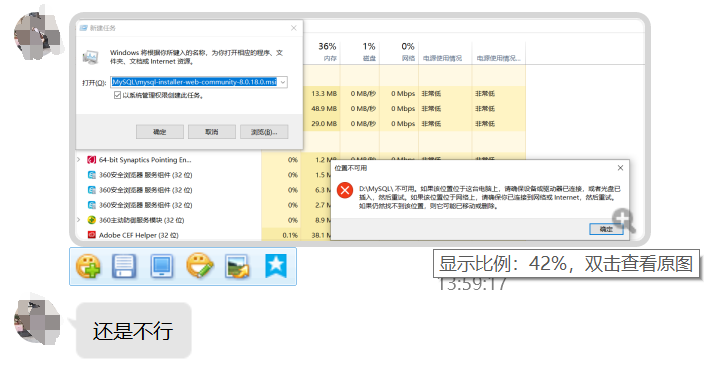This screenshot has height=369, width=704.
Task: Close the 新建任务 dialog
Action: point(294,28)
